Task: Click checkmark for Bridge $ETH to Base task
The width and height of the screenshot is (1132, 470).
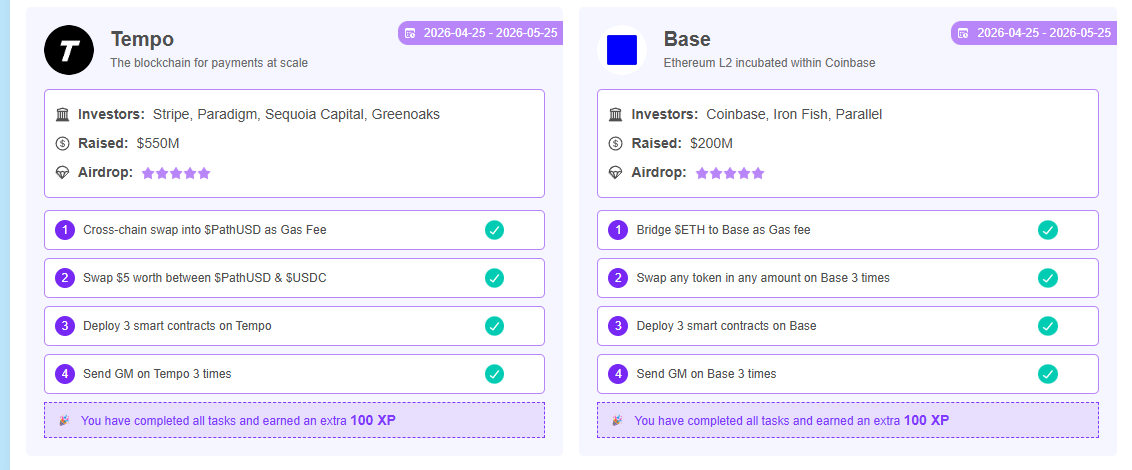Action: (x=1048, y=230)
